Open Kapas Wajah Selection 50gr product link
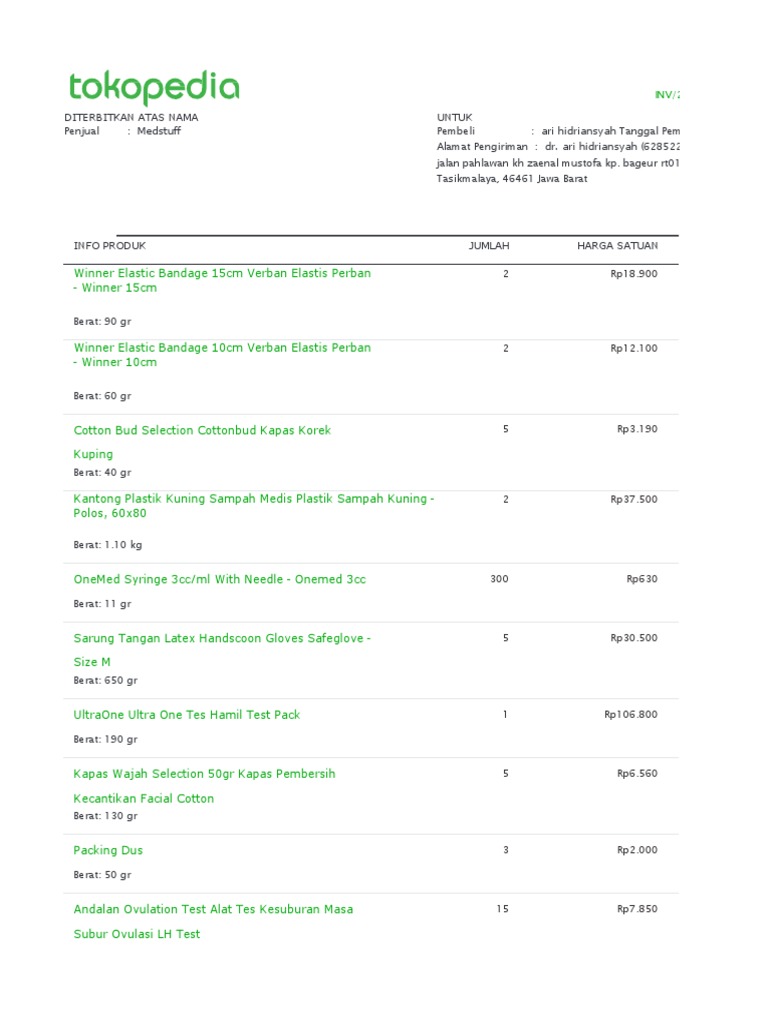The width and height of the screenshot is (768, 1024). [x=205, y=774]
